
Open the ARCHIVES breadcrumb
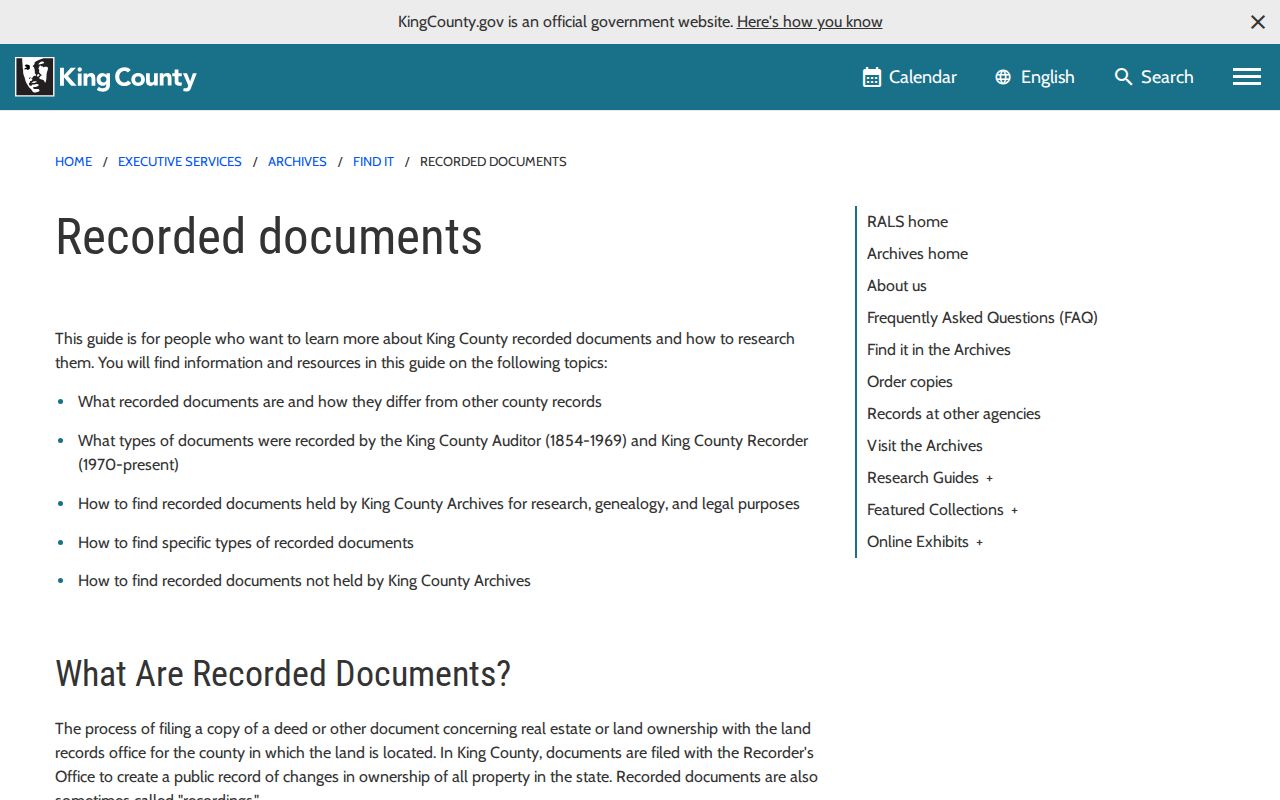297,161
